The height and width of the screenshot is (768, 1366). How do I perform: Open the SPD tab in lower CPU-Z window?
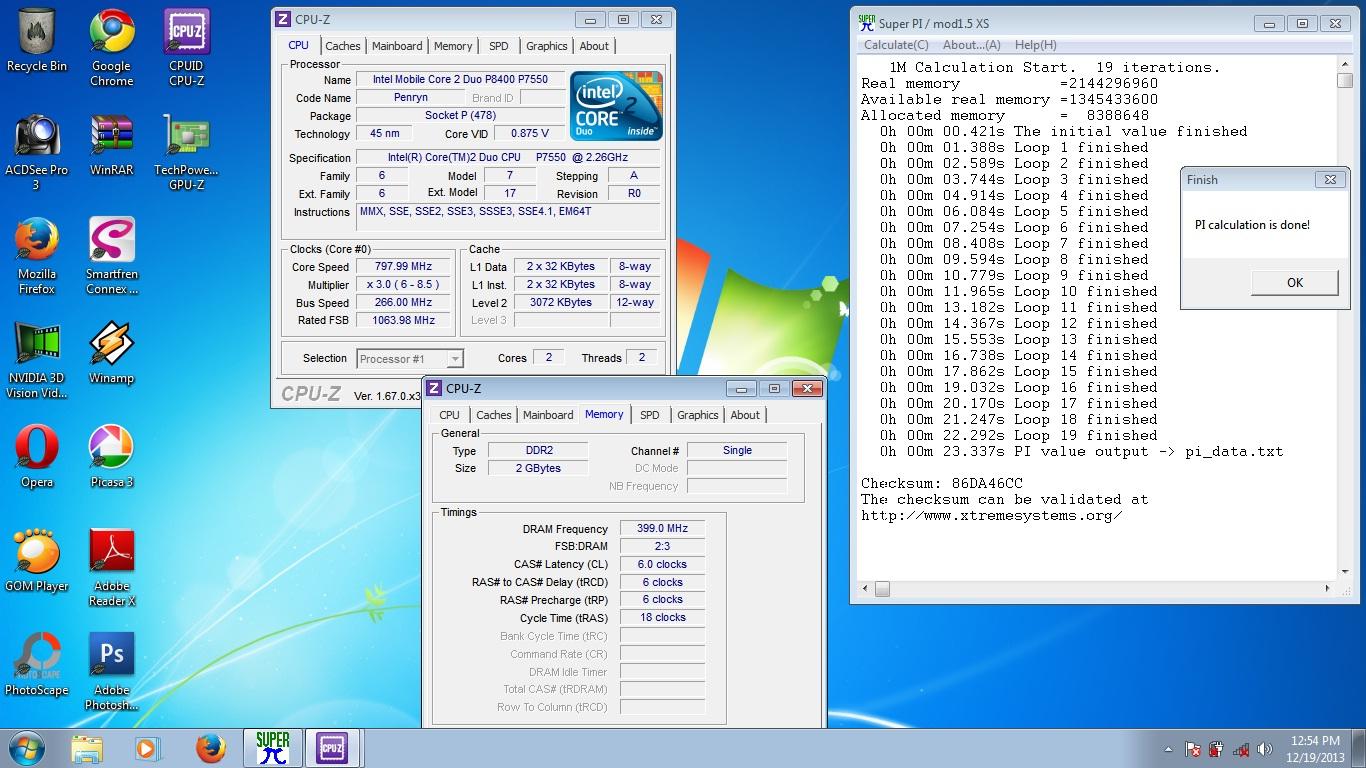pyautogui.click(x=650, y=415)
